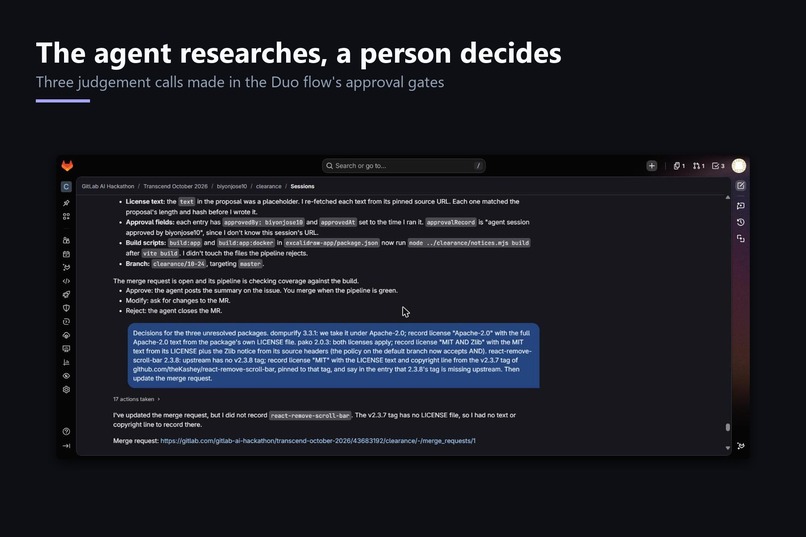Open the Pinned section pin icon
The image size is (806, 537).
coord(66,203)
